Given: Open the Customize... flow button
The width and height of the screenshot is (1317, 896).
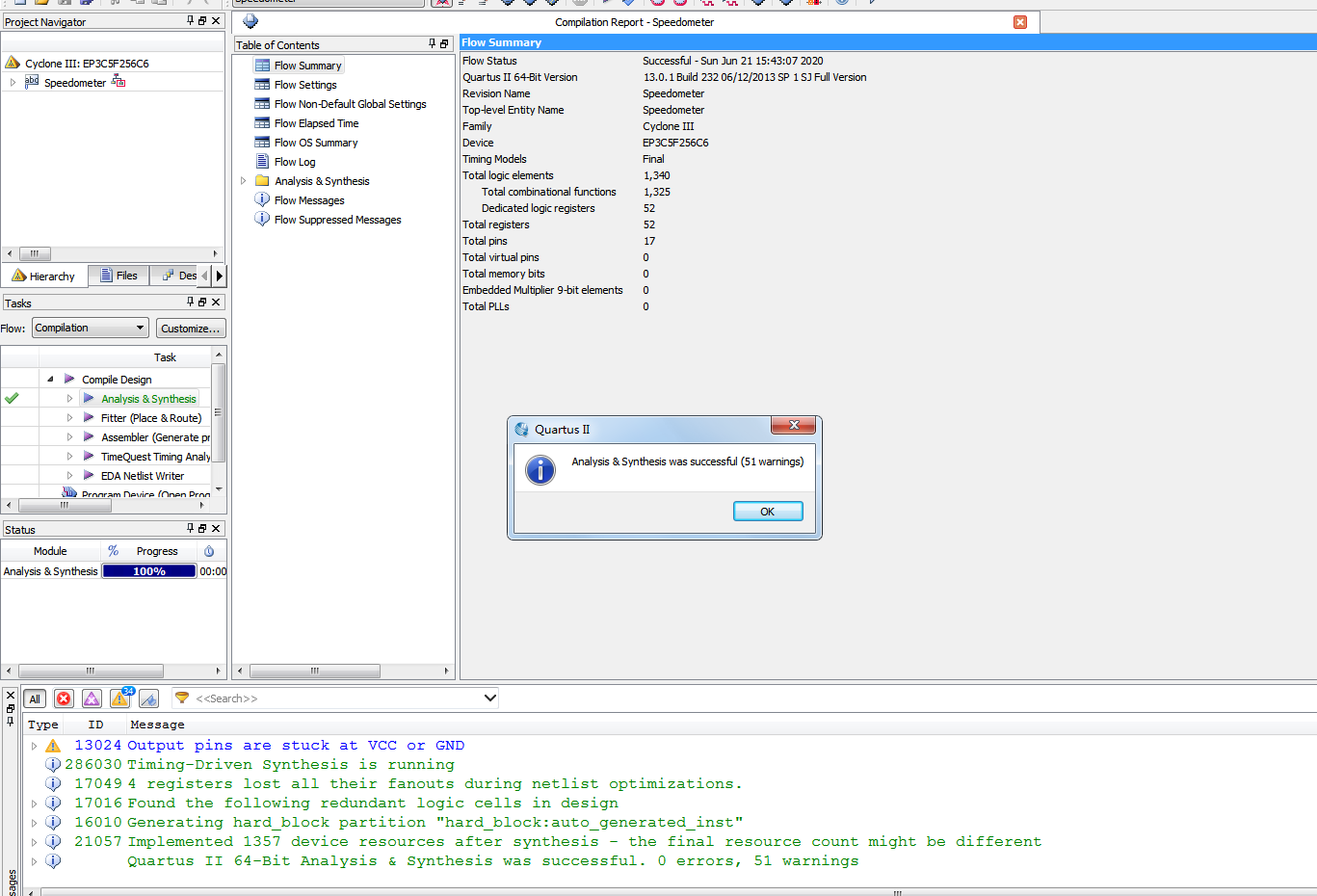Looking at the screenshot, I should (191, 329).
